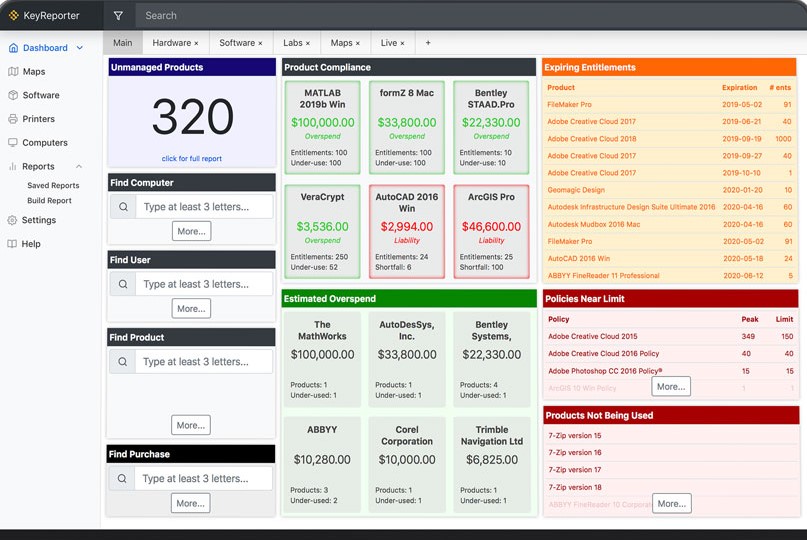This screenshot has width=807, height=540.
Task: Click the top Search field
Action: tap(471, 15)
